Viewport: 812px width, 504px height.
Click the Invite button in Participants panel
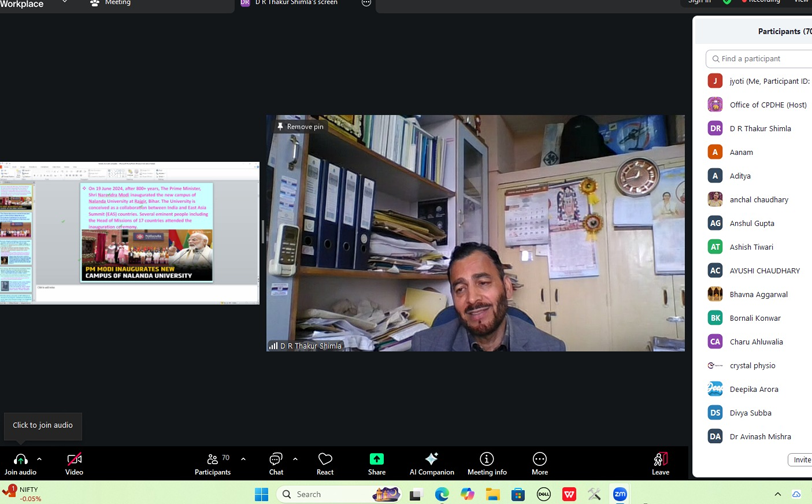click(801, 460)
